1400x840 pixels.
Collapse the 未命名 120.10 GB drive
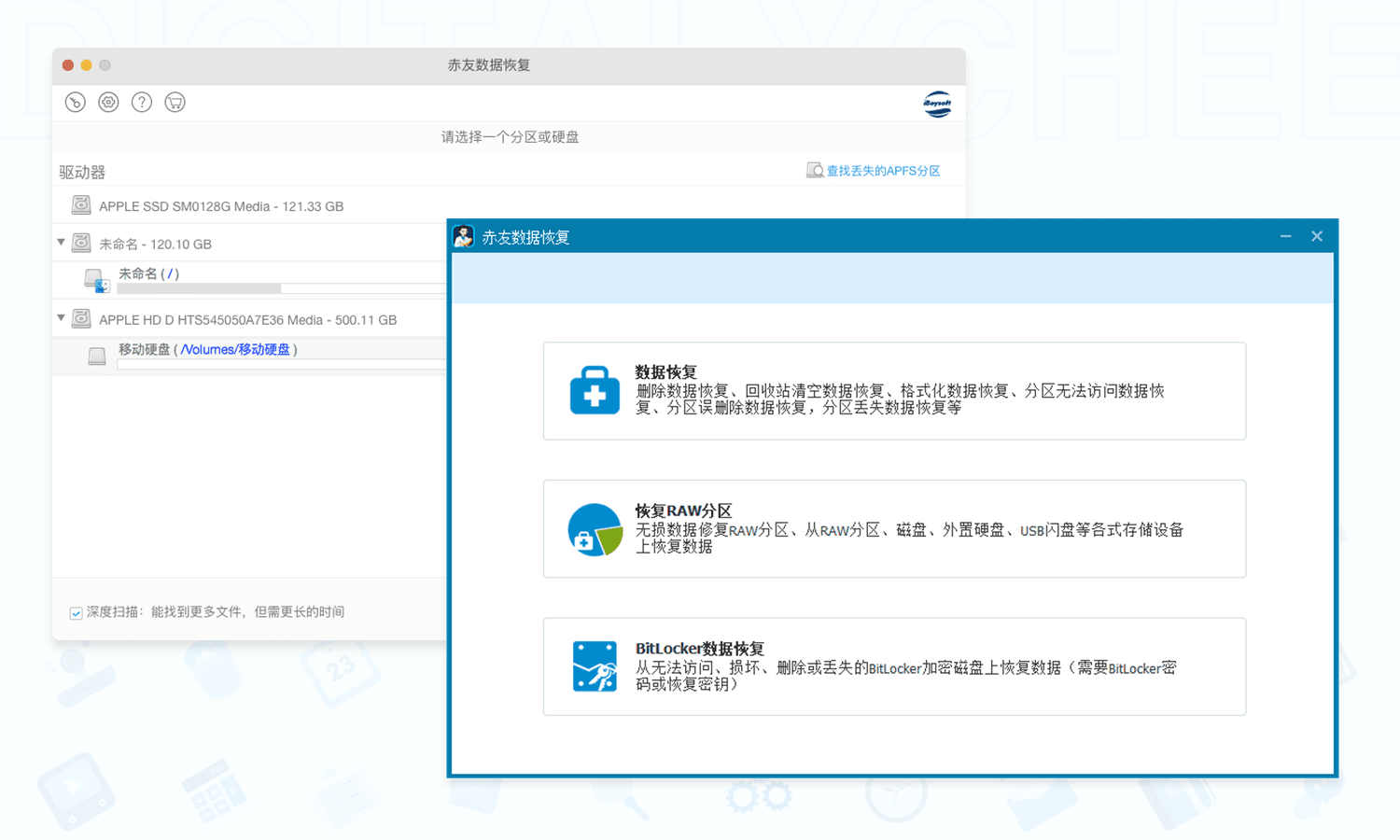(62, 243)
